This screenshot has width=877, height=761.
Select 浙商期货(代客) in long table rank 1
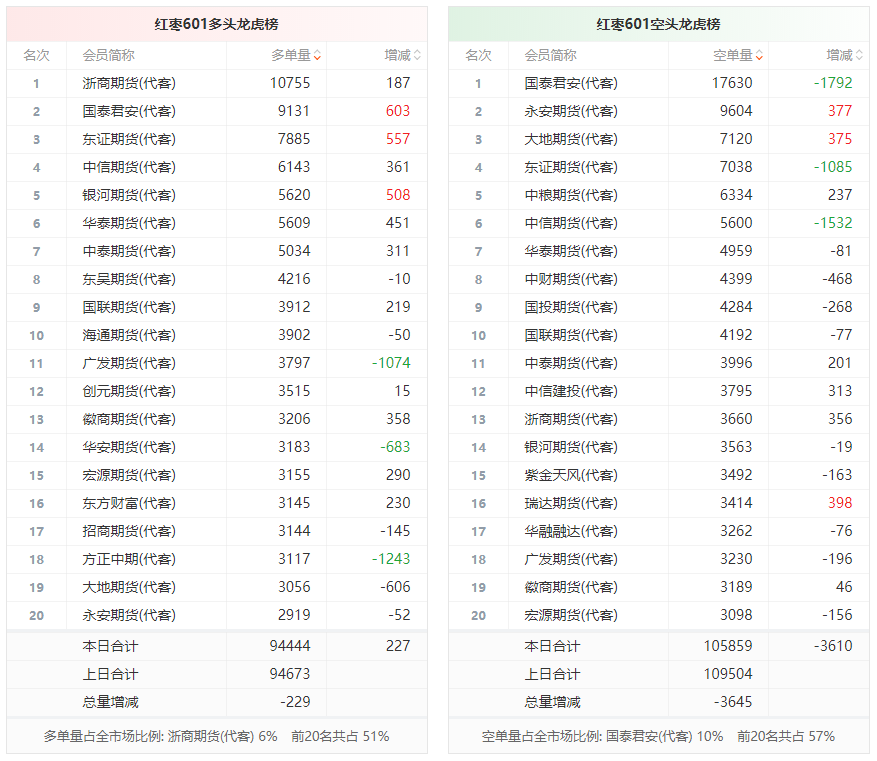point(129,83)
